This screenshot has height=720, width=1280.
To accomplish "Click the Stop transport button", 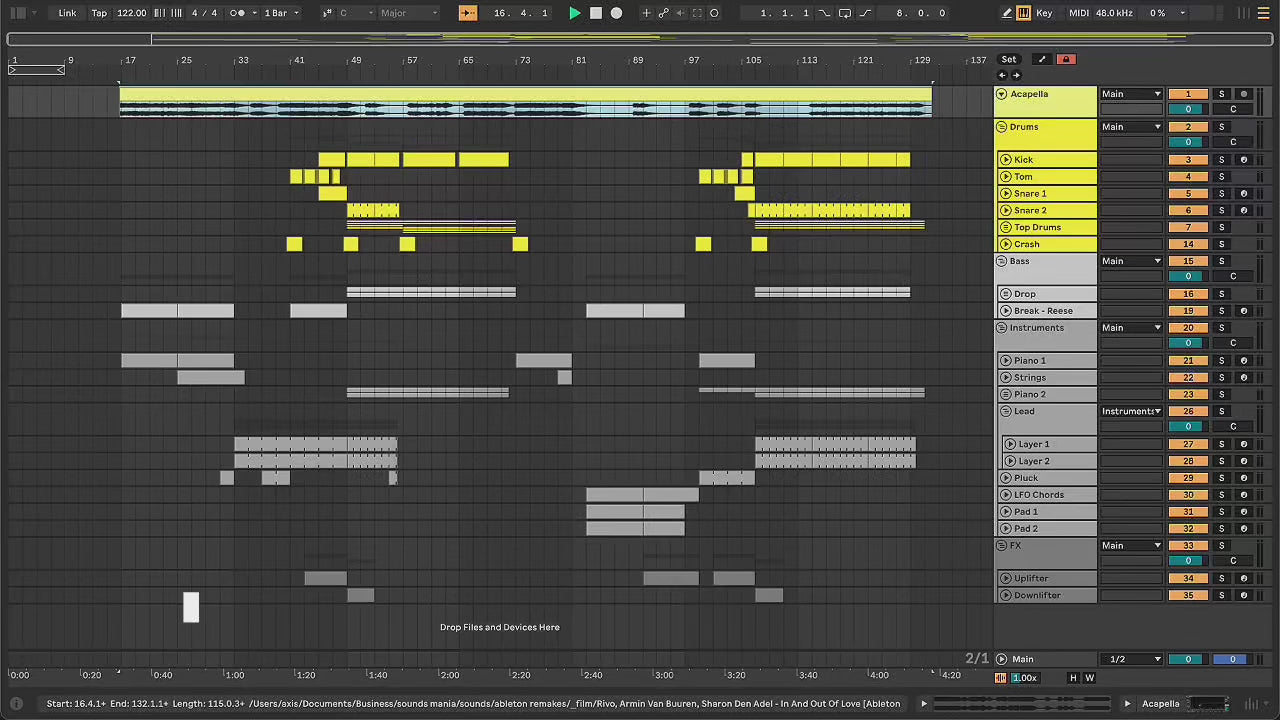I will pos(596,13).
